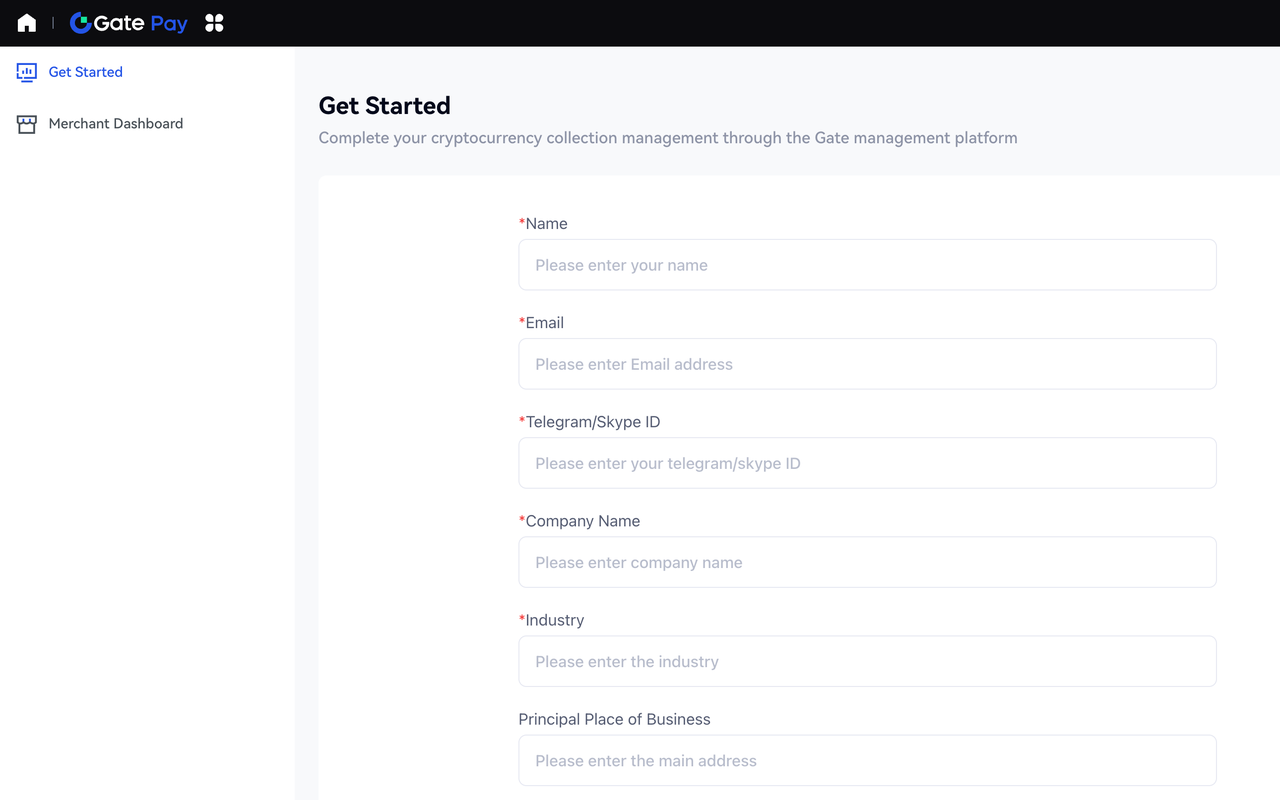
Task: Focus the Telegram/Skype ID input box
Action: 867,463
